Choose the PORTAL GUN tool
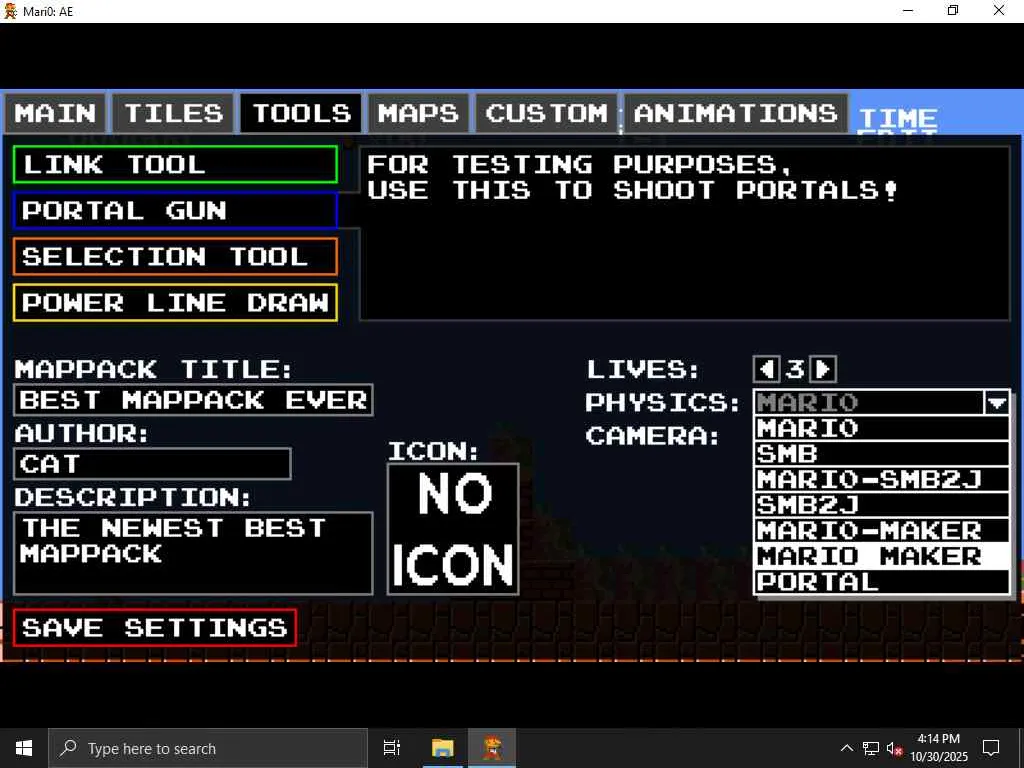Image resolution: width=1024 pixels, height=768 pixels. [175, 210]
